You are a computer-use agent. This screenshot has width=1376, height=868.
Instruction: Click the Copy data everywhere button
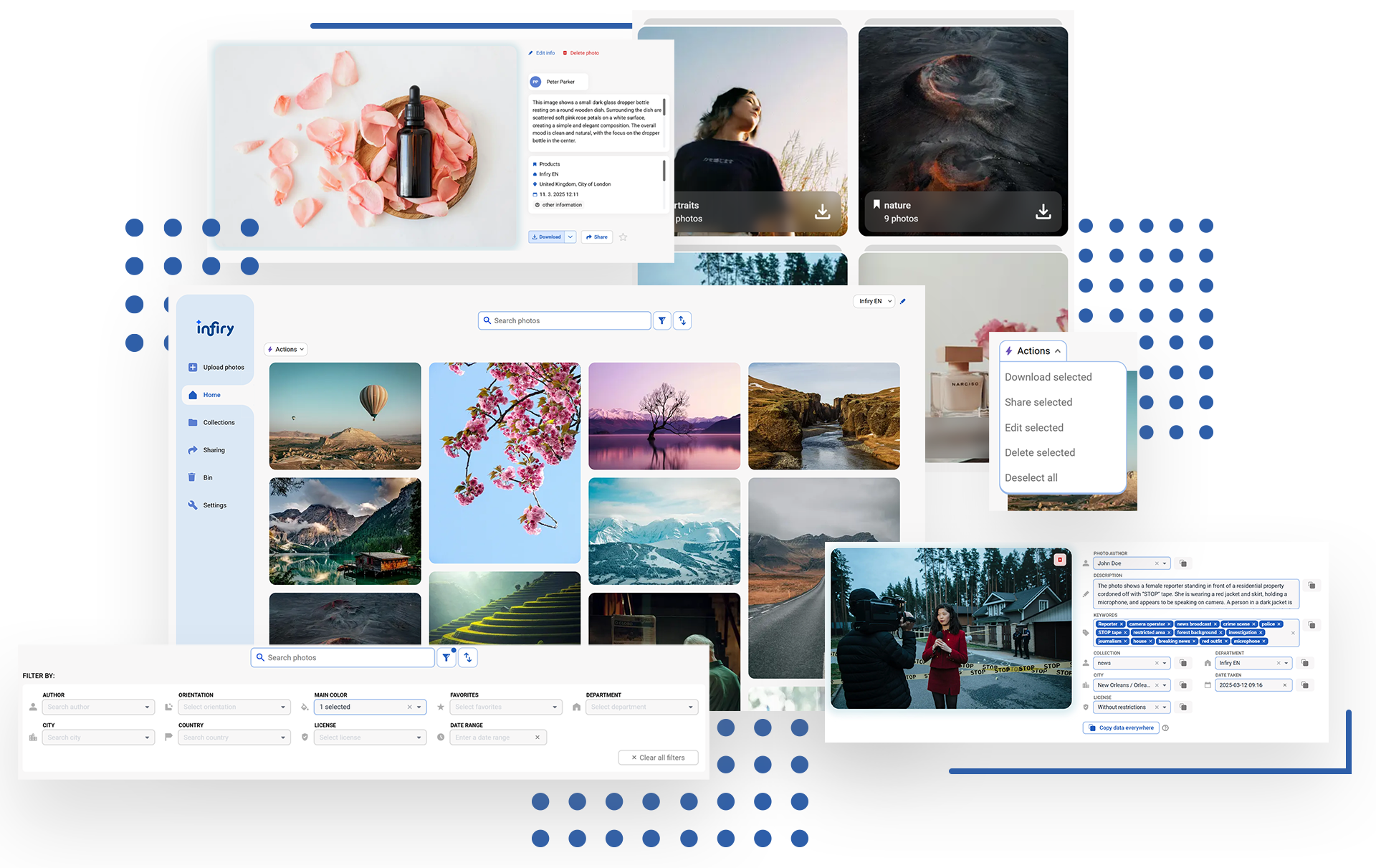pos(1121,728)
